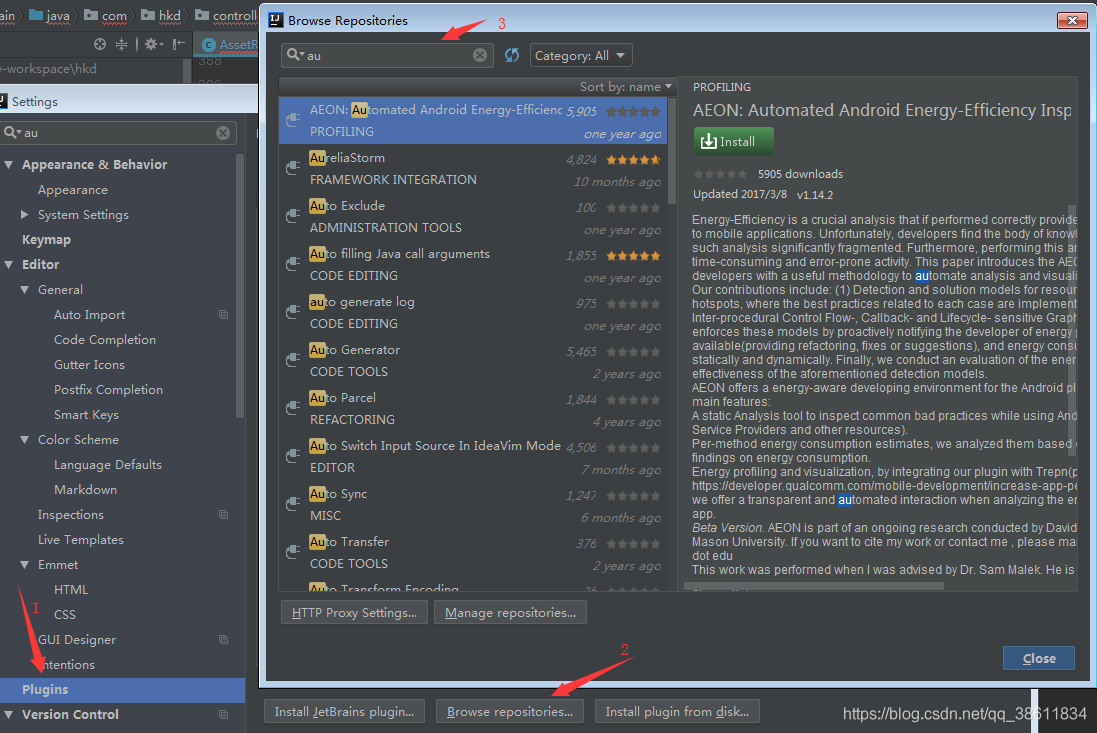The height and width of the screenshot is (733, 1097).
Task: Open the Sort by: name dropdown
Action: pos(625,87)
